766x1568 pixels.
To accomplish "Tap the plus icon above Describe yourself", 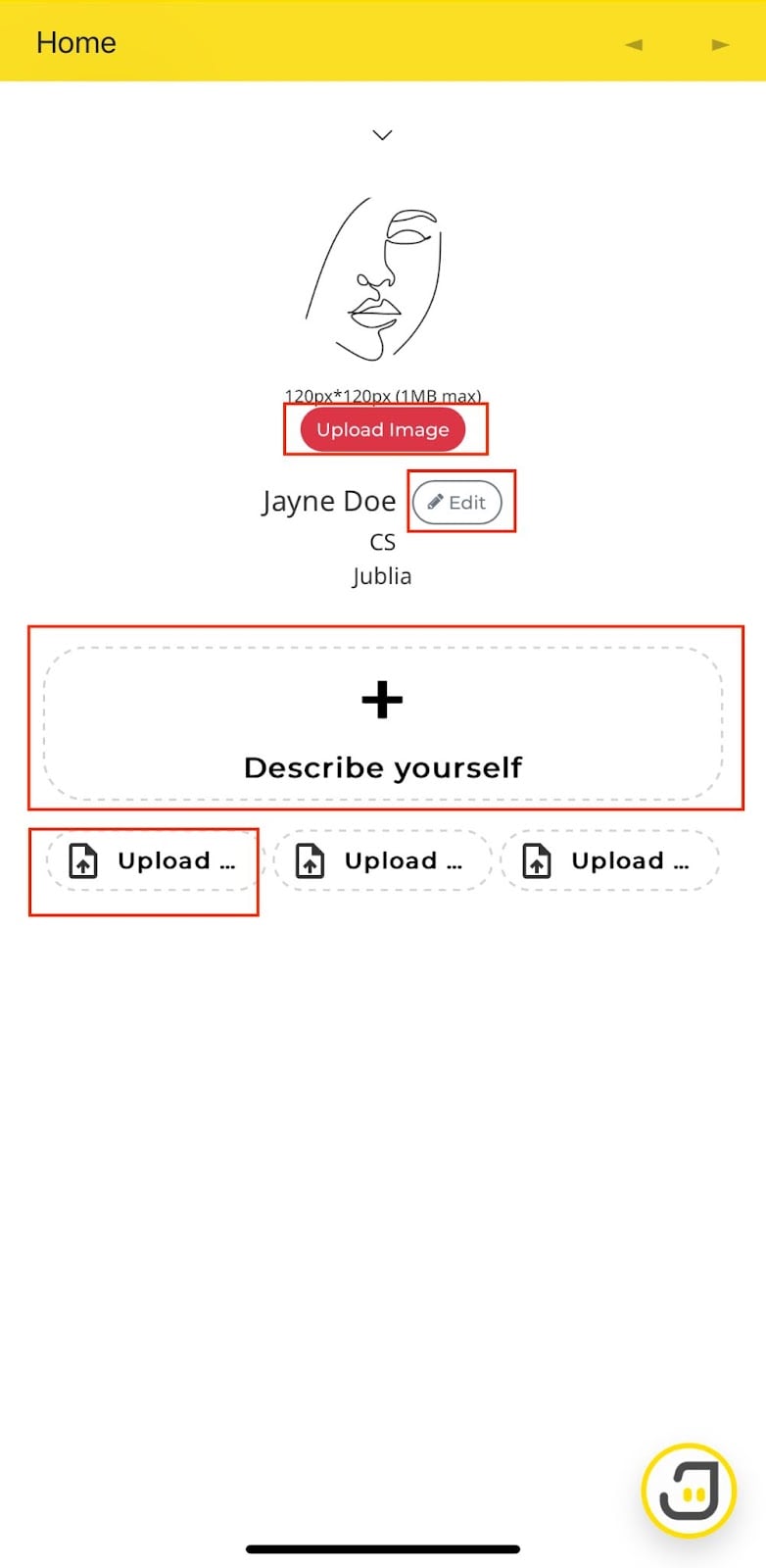I will click(382, 700).
